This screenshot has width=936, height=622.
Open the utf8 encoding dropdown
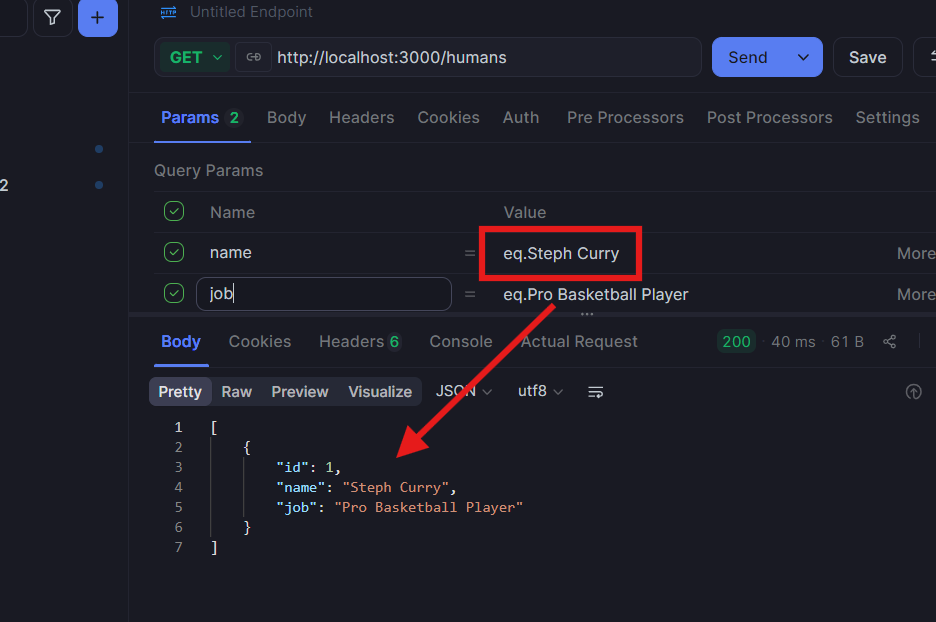pyautogui.click(x=538, y=392)
